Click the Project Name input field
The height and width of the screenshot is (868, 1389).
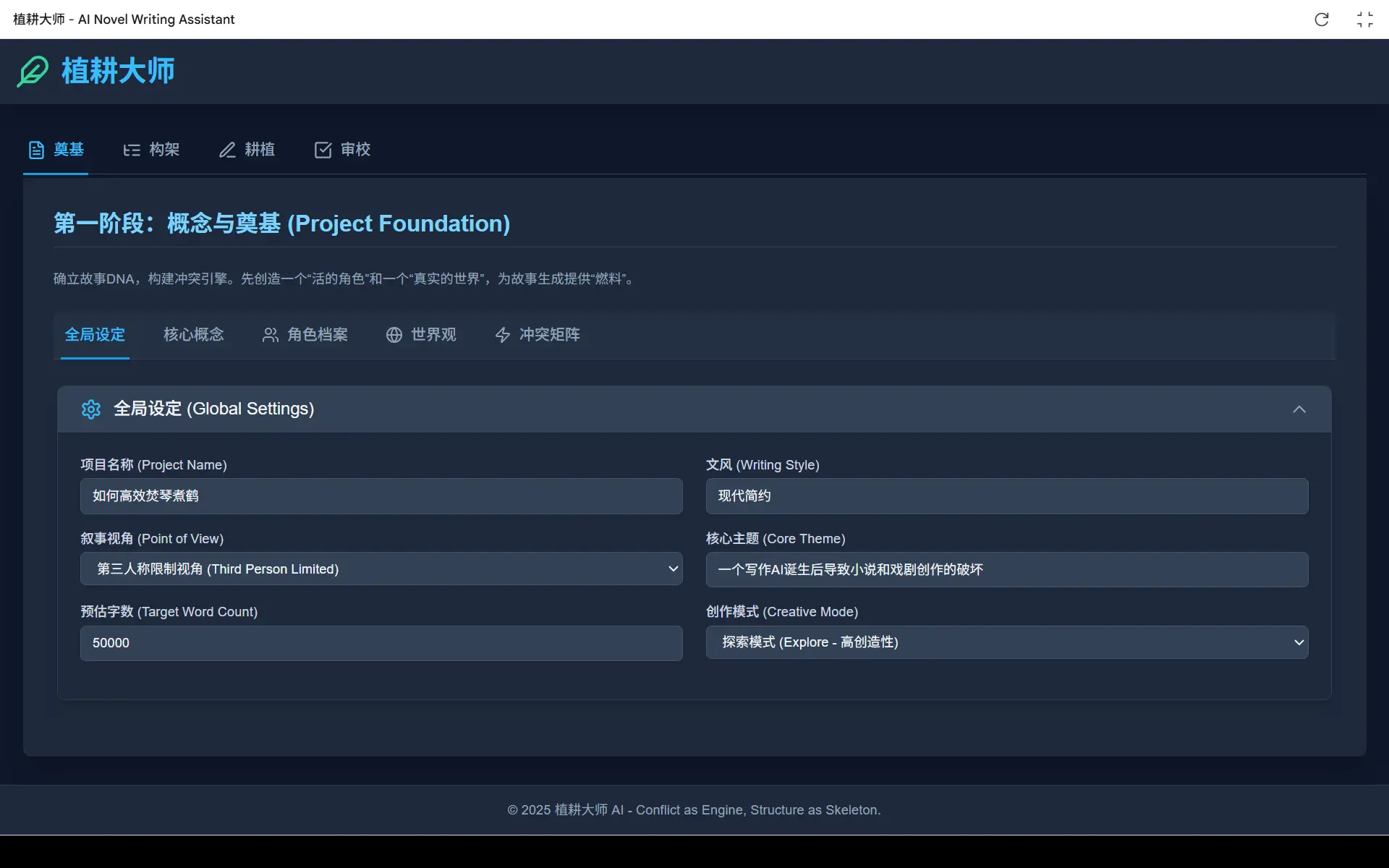tap(381, 496)
